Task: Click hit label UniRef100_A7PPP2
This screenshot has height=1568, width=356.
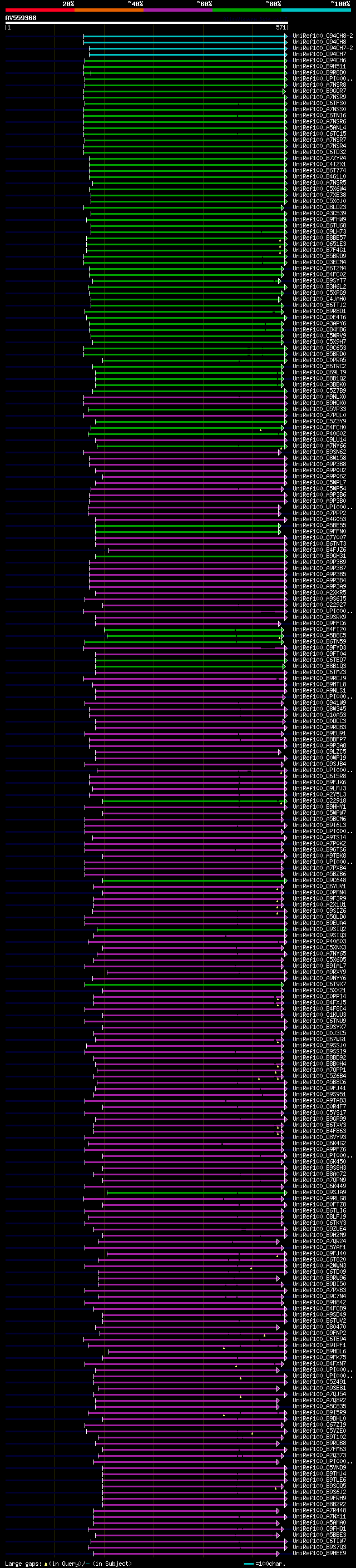Action: click(319, 513)
